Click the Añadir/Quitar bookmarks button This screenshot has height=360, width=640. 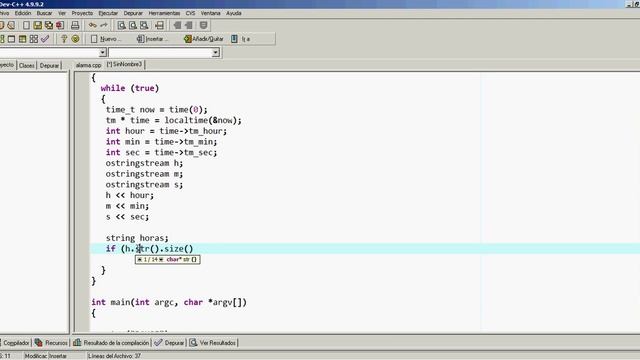click(x=204, y=39)
